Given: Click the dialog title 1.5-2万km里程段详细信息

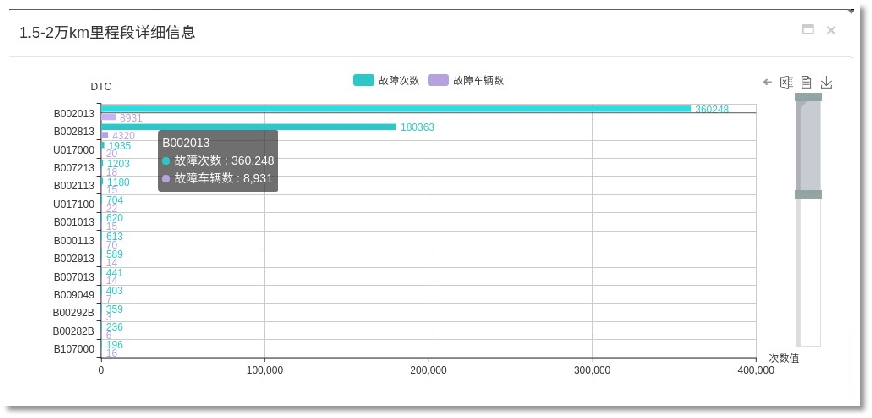Looking at the screenshot, I should (x=107, y=32).
